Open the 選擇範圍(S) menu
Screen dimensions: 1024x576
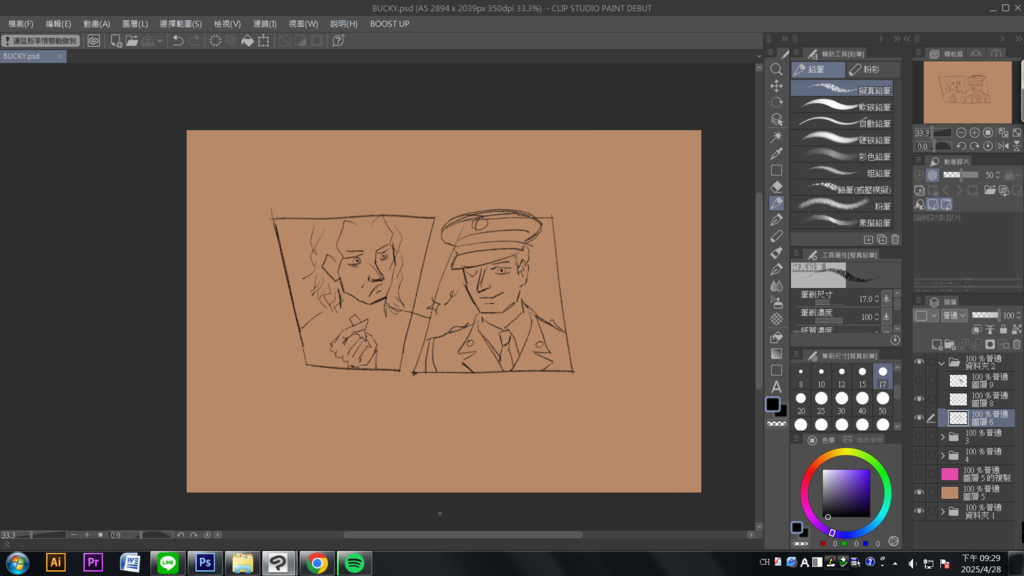click(x=181, y=24)
